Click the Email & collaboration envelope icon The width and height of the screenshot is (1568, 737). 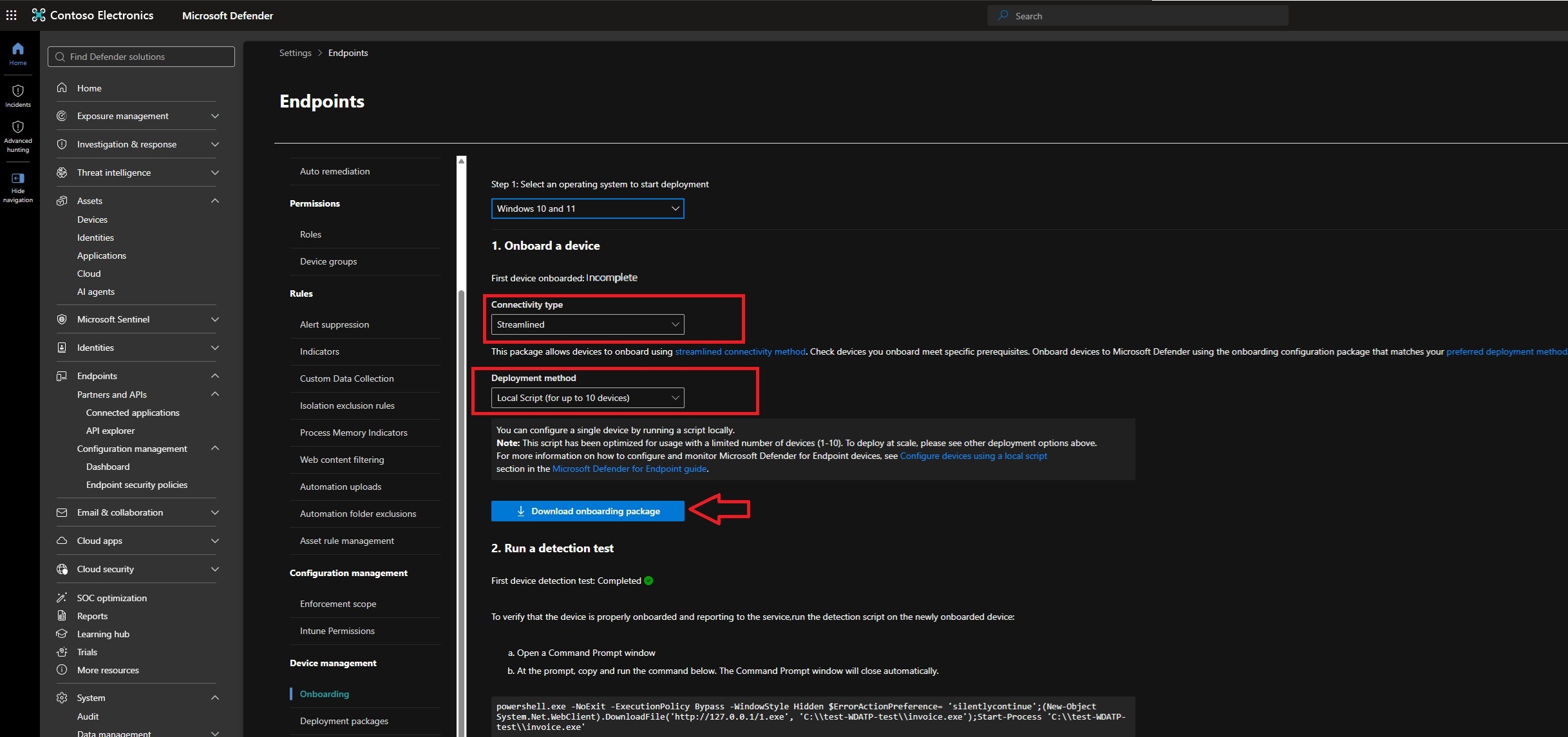click(x=62, y=512)
